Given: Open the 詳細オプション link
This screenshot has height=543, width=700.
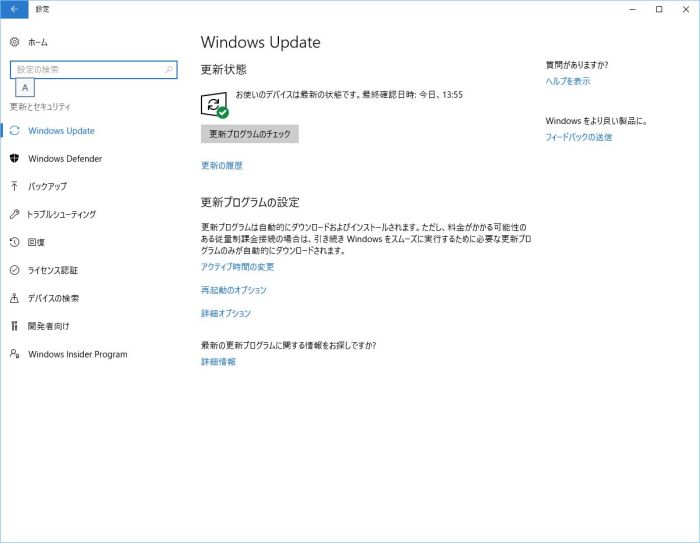Looking at the screenshot, I should click(x=226, y=314).
